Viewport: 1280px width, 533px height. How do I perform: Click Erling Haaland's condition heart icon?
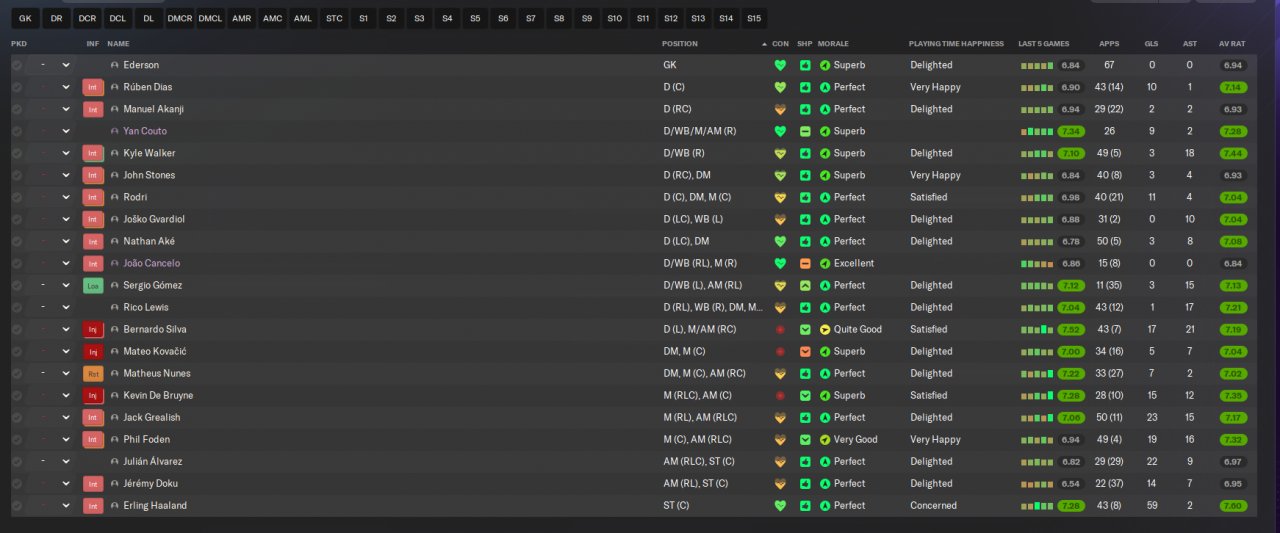click(780, 505)
